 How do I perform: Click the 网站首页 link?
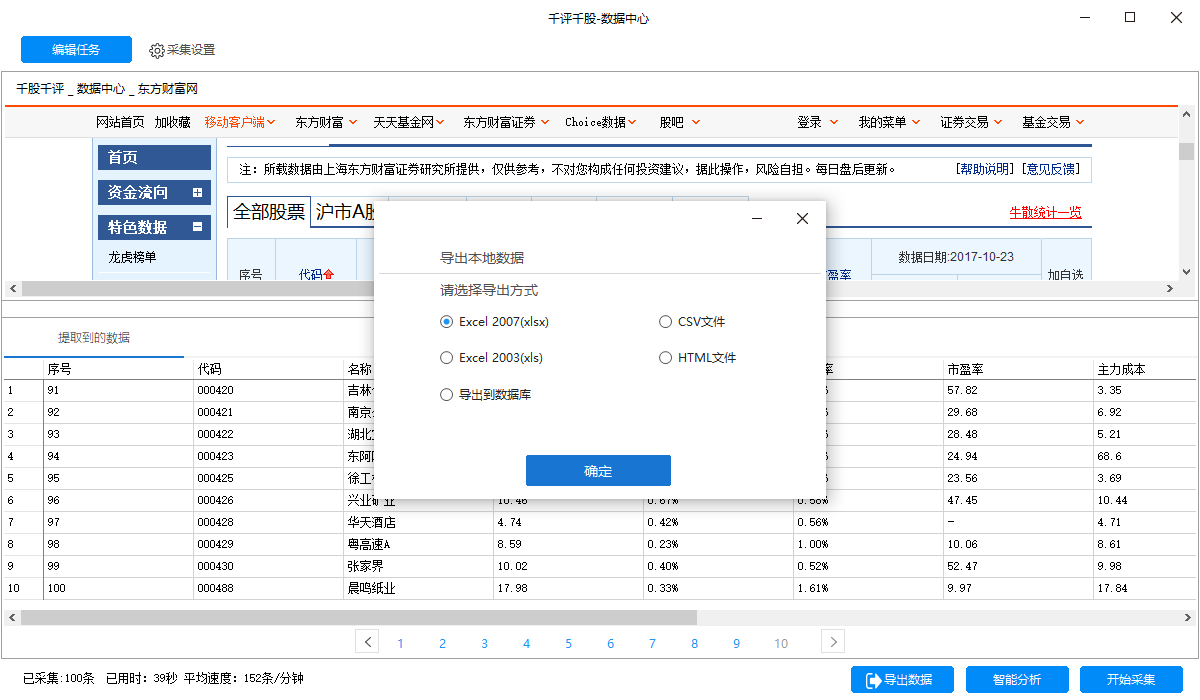[120, 122]
